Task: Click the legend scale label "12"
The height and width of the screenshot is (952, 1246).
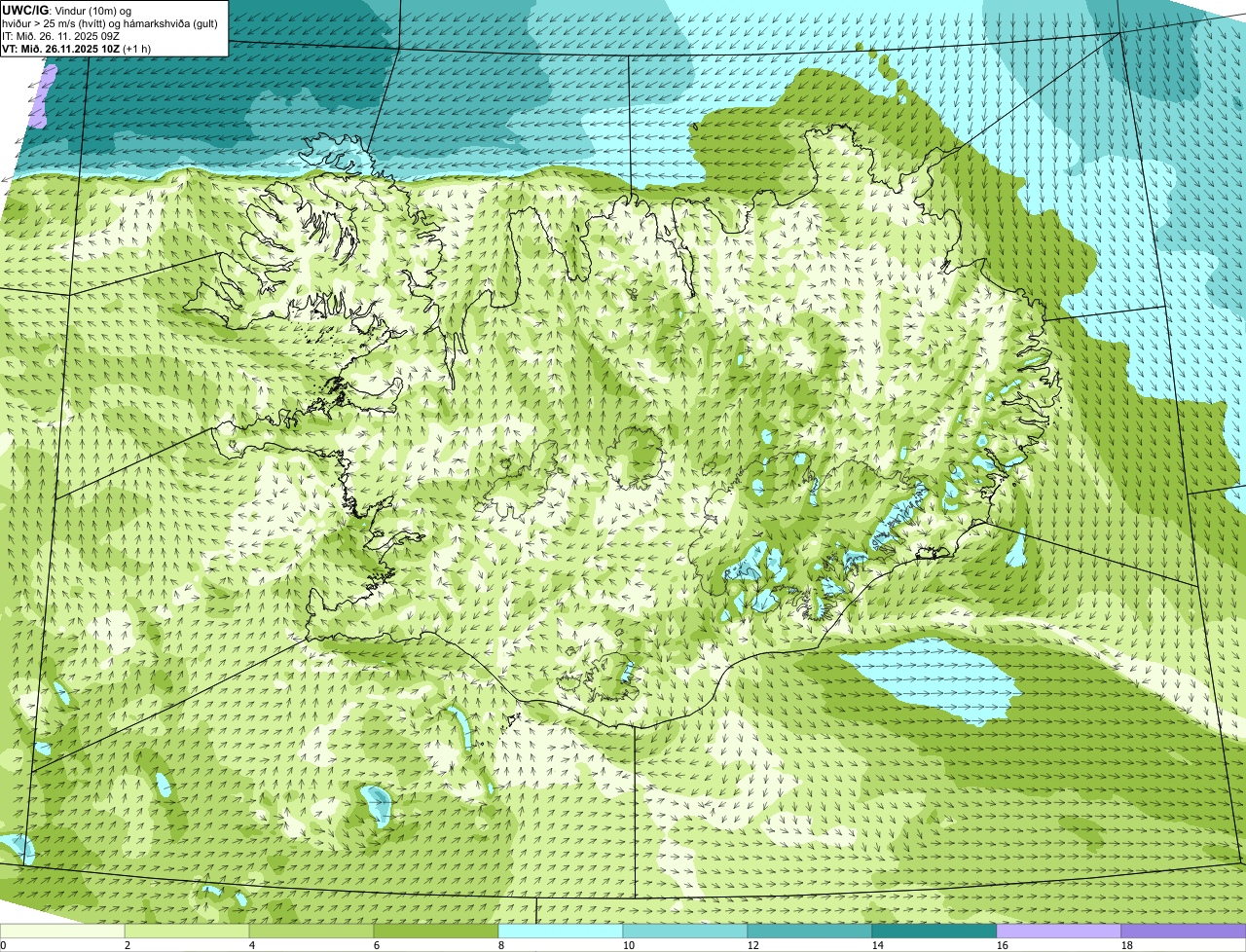Action: [753, 945]
